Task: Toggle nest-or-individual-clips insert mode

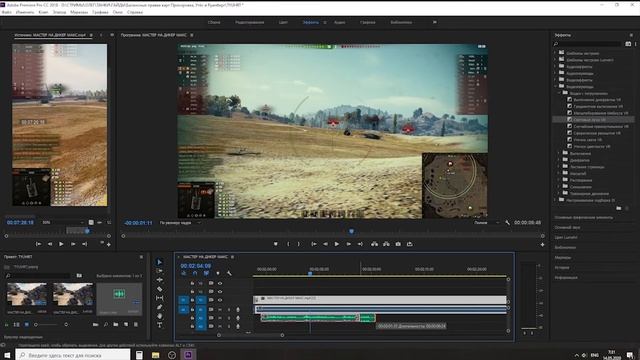Action: (184, 273)
